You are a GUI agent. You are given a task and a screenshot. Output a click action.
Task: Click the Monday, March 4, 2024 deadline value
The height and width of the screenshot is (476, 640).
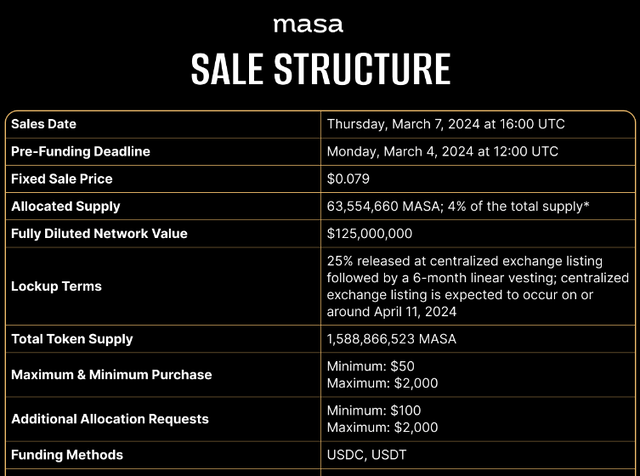click(x=442, y=151)
